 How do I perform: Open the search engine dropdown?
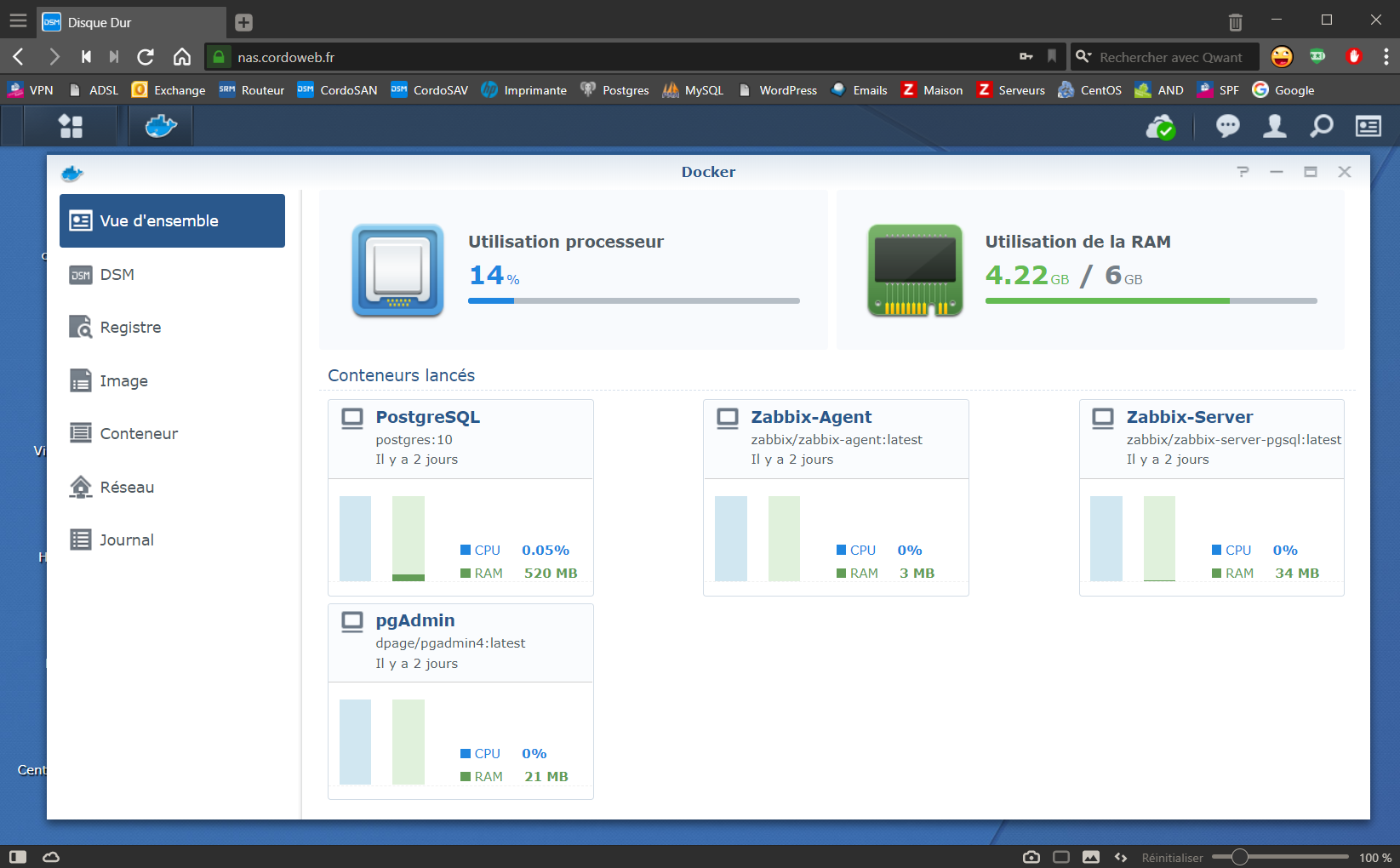pyautogui.click(x=1083, y=57)
